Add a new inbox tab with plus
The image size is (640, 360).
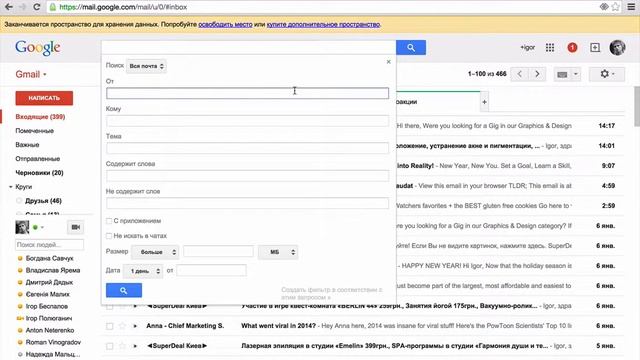[x=484, y=102]
